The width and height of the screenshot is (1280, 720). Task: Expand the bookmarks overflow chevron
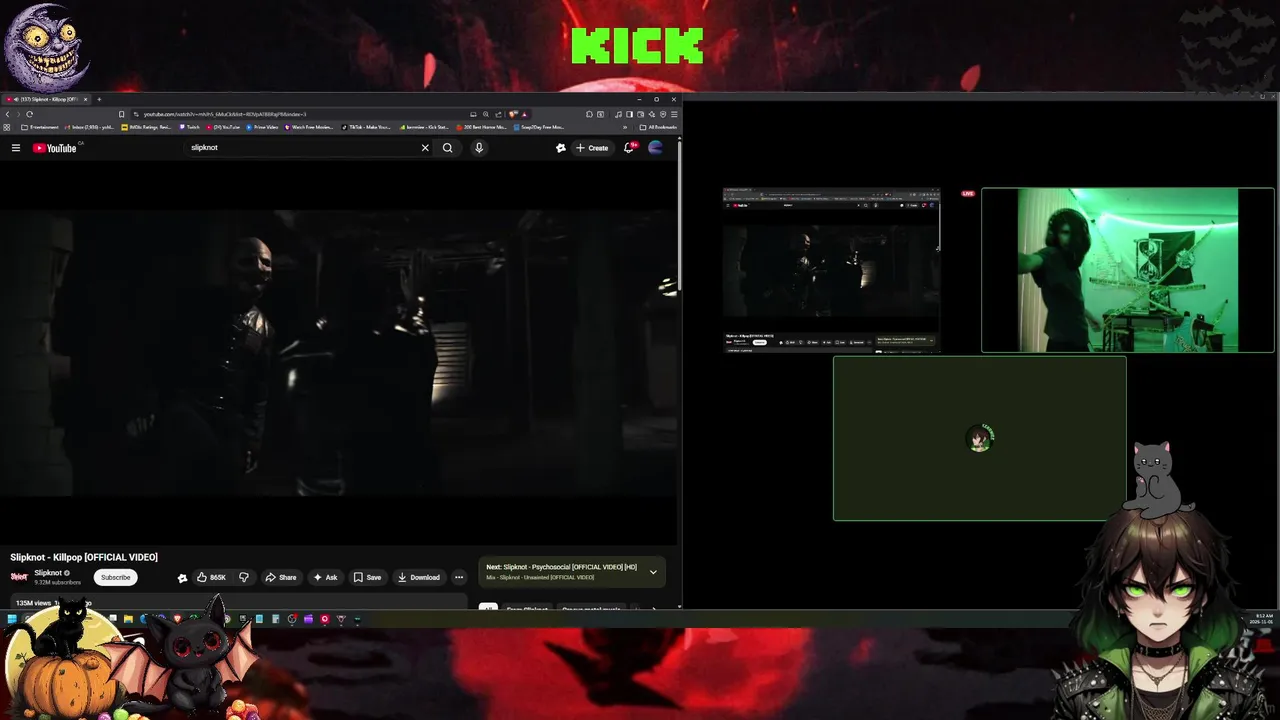[625, 127]
